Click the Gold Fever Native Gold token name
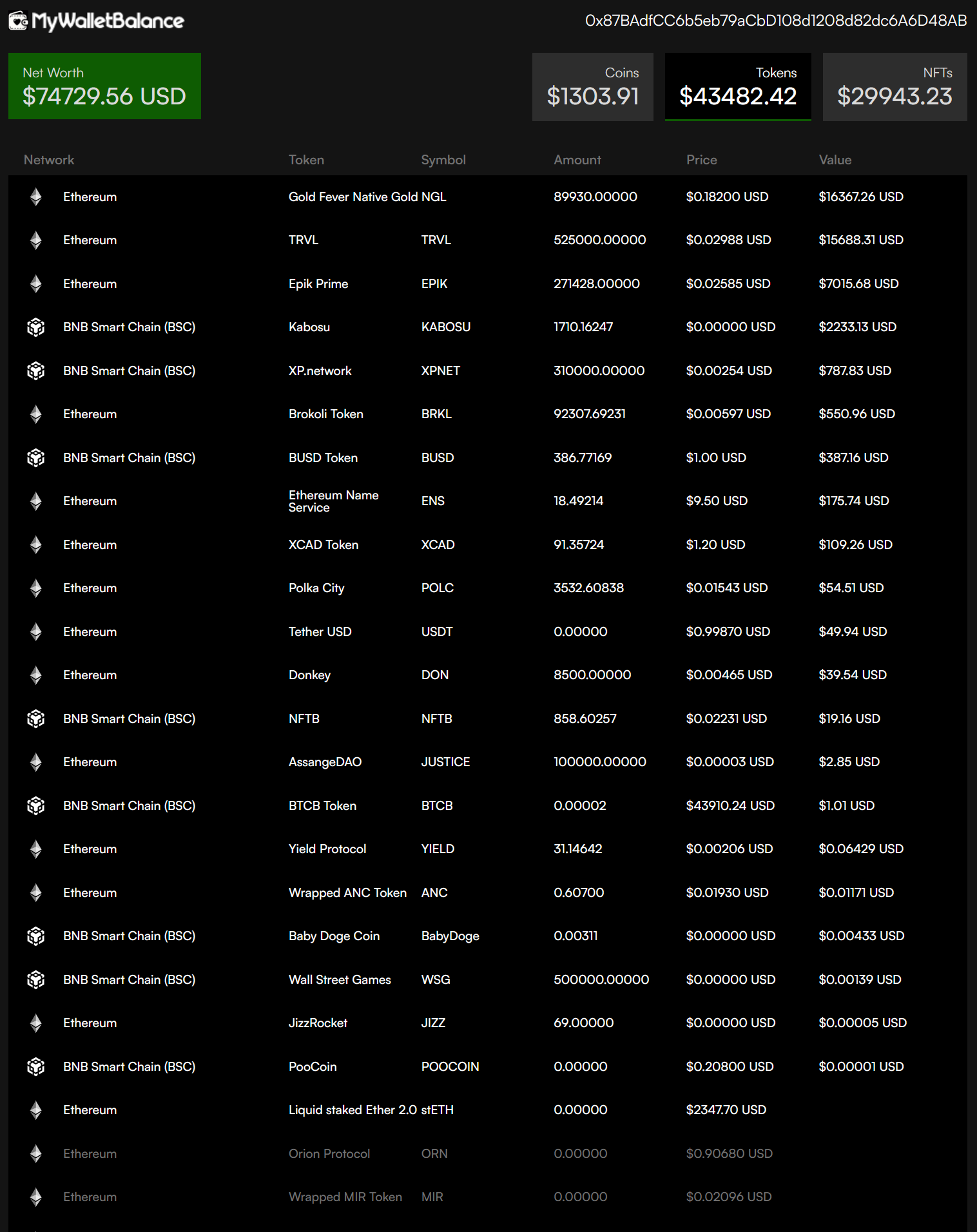 coord(353,197)
